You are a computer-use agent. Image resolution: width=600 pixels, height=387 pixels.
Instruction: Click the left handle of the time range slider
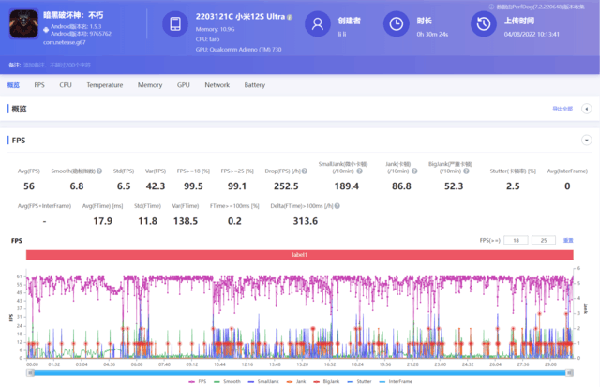pyautogui.click(x=30, y=373)
